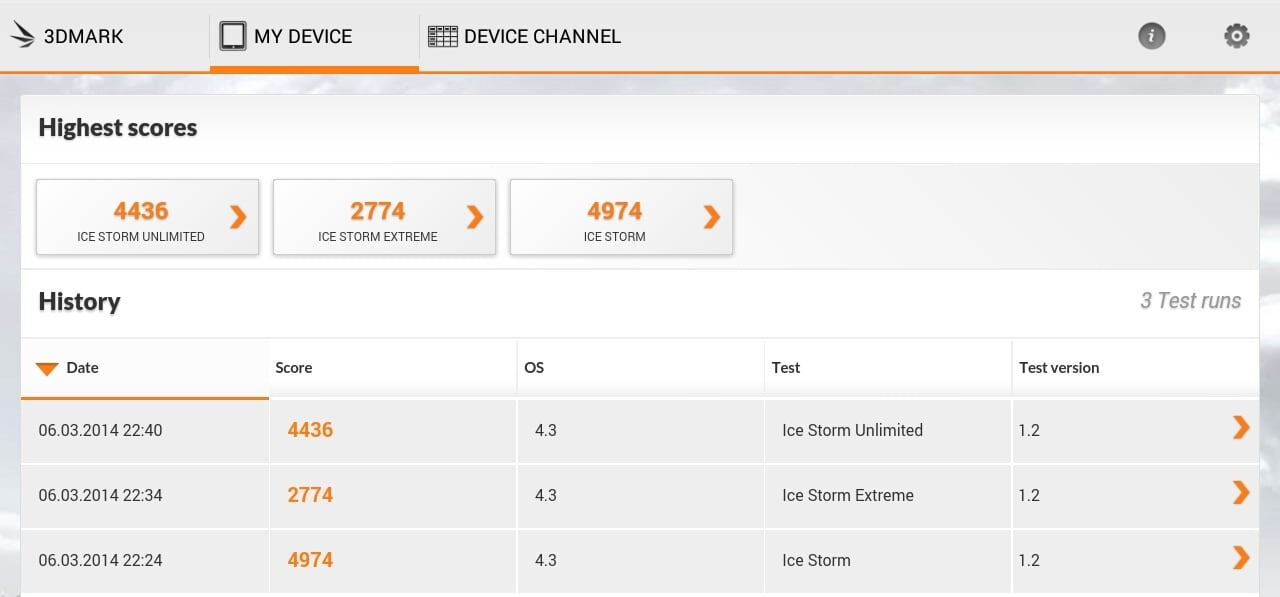
Task: Click the Highest scores heading
Action: (118, 128)
